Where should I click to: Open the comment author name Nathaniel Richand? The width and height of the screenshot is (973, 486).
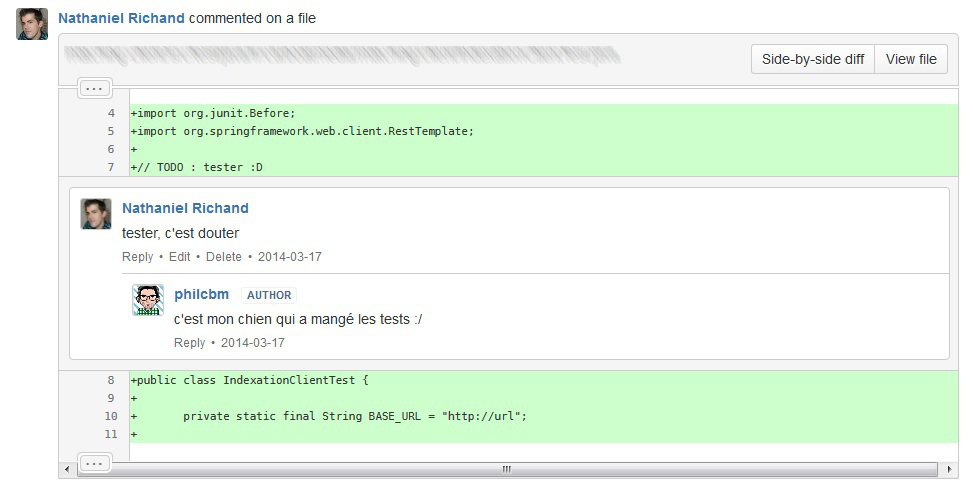click(x=185, y=208)
